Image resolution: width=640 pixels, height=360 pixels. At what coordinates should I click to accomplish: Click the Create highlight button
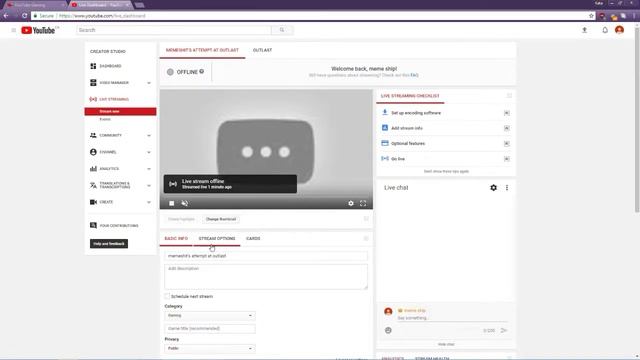tap(181, 219)
